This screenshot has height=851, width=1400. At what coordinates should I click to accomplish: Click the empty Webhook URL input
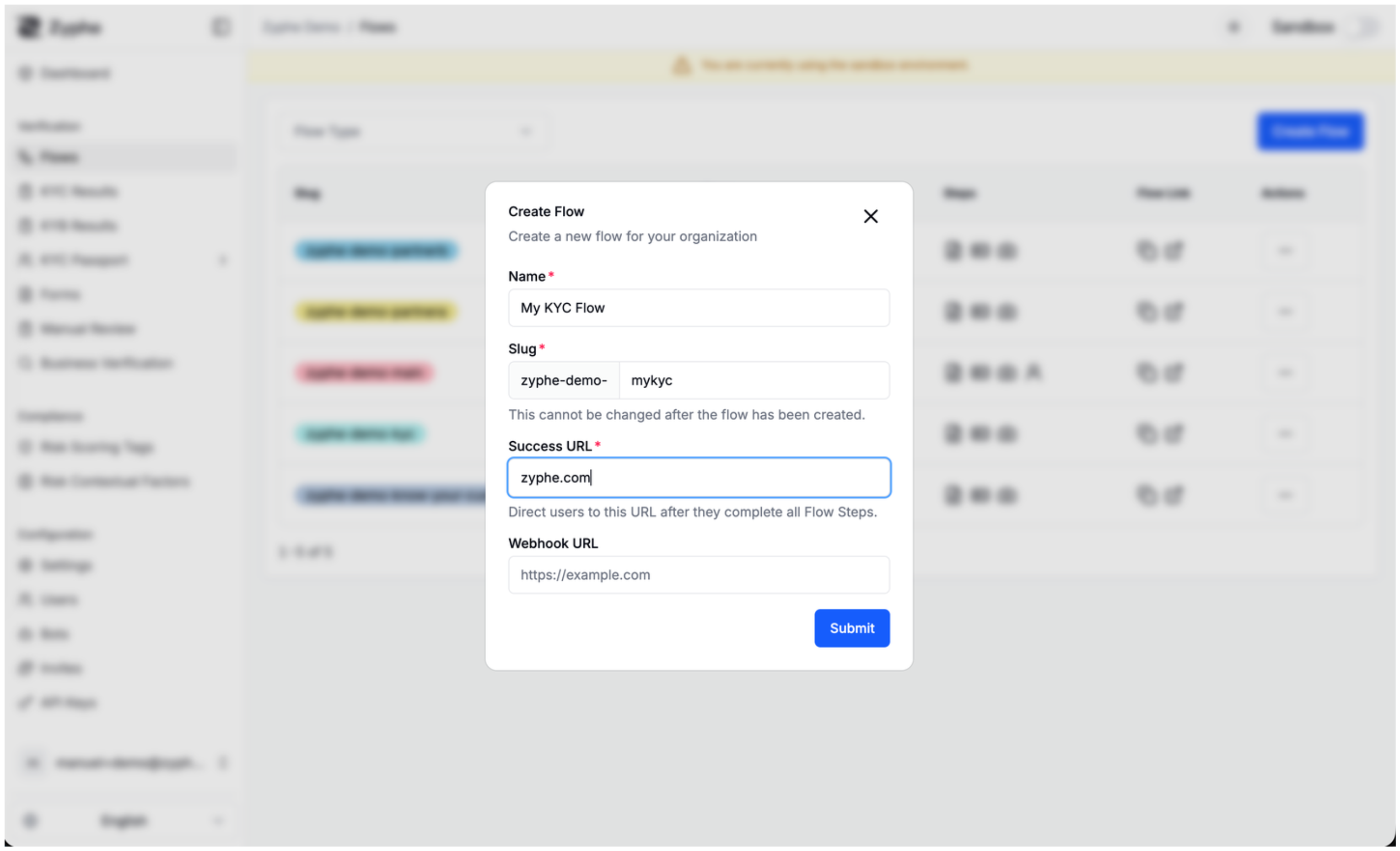(699, 574)
